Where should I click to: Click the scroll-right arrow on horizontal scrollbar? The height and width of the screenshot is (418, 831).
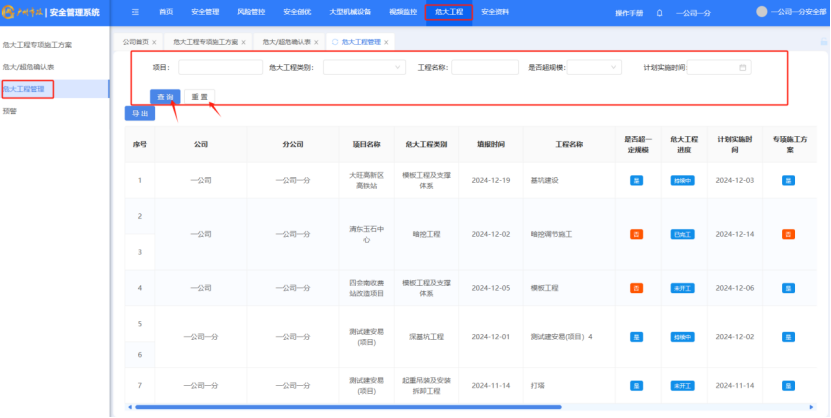point(813,407)
